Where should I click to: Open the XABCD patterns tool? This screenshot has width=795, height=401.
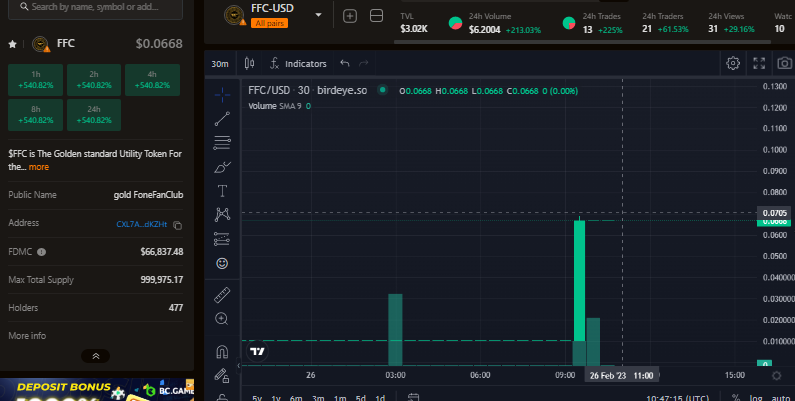click(x=222, y=215)
